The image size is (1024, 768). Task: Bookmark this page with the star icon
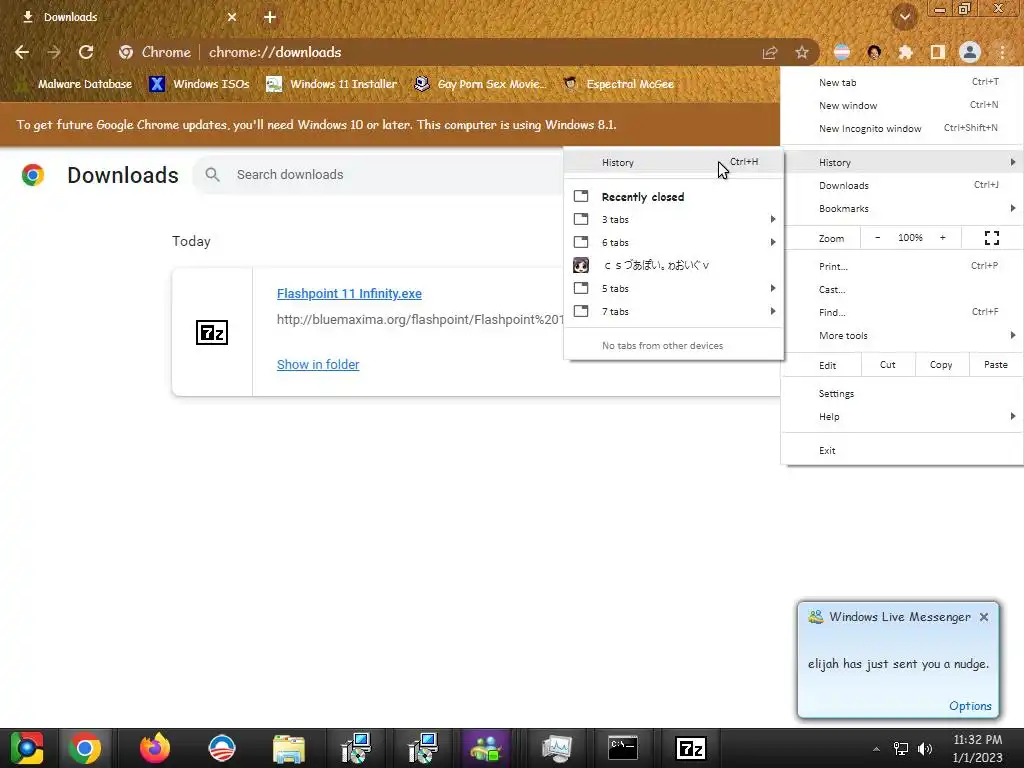click(x=802, y=52)
